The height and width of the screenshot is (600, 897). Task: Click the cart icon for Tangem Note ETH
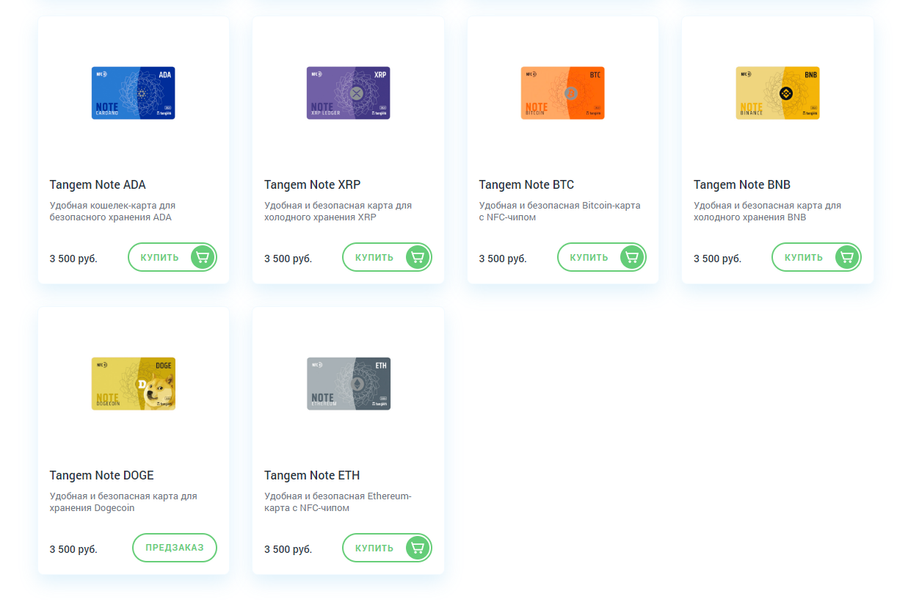pyautogui.click(x=418, y=548)
